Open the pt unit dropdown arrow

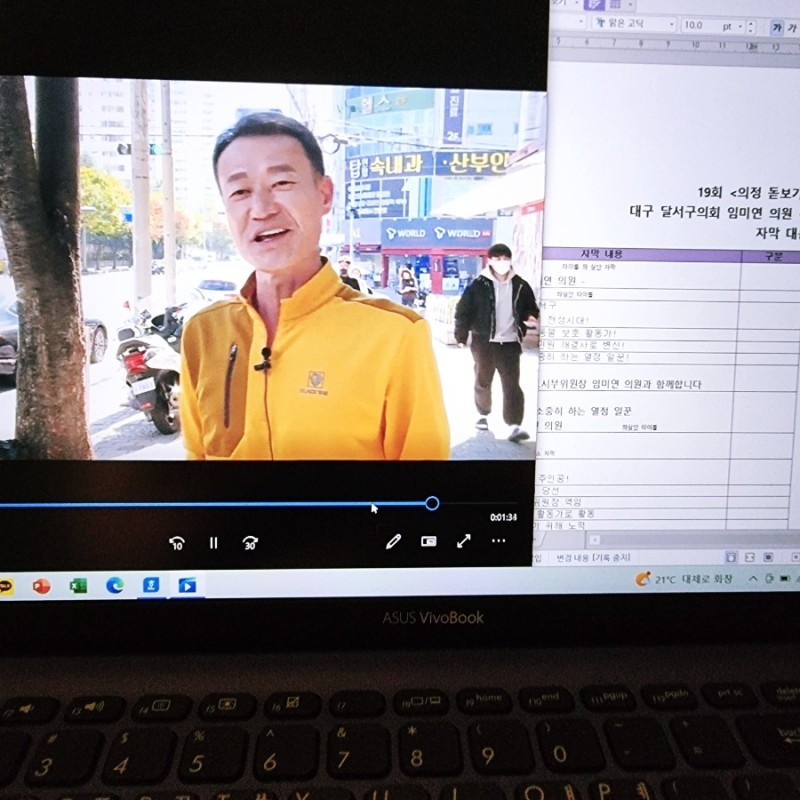click(x=740, y=27)
